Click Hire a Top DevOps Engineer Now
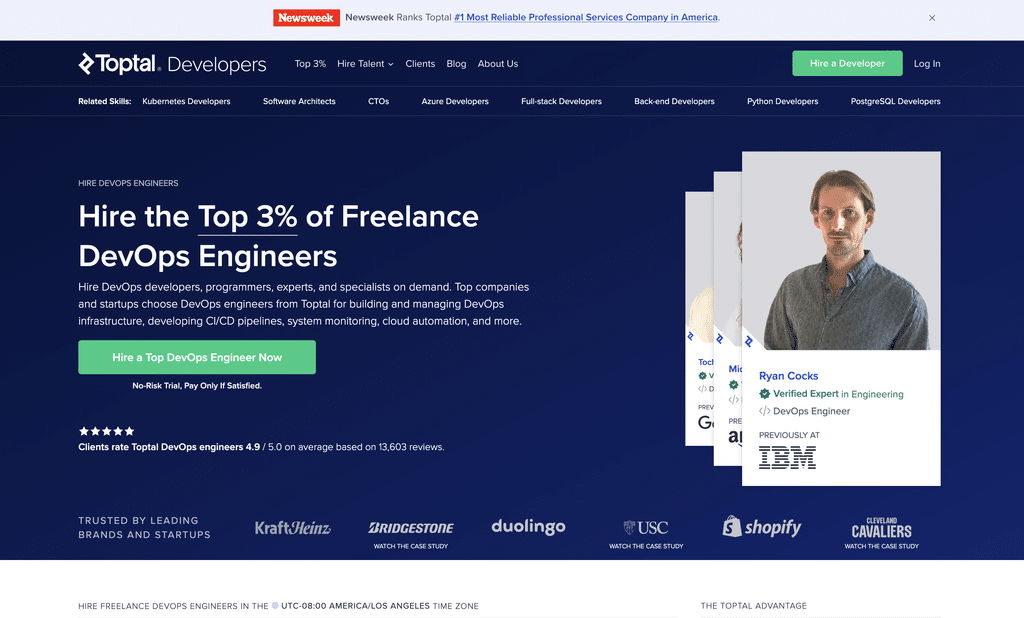This screenshot has height=618, width=1024. click(x=197, y=357)
